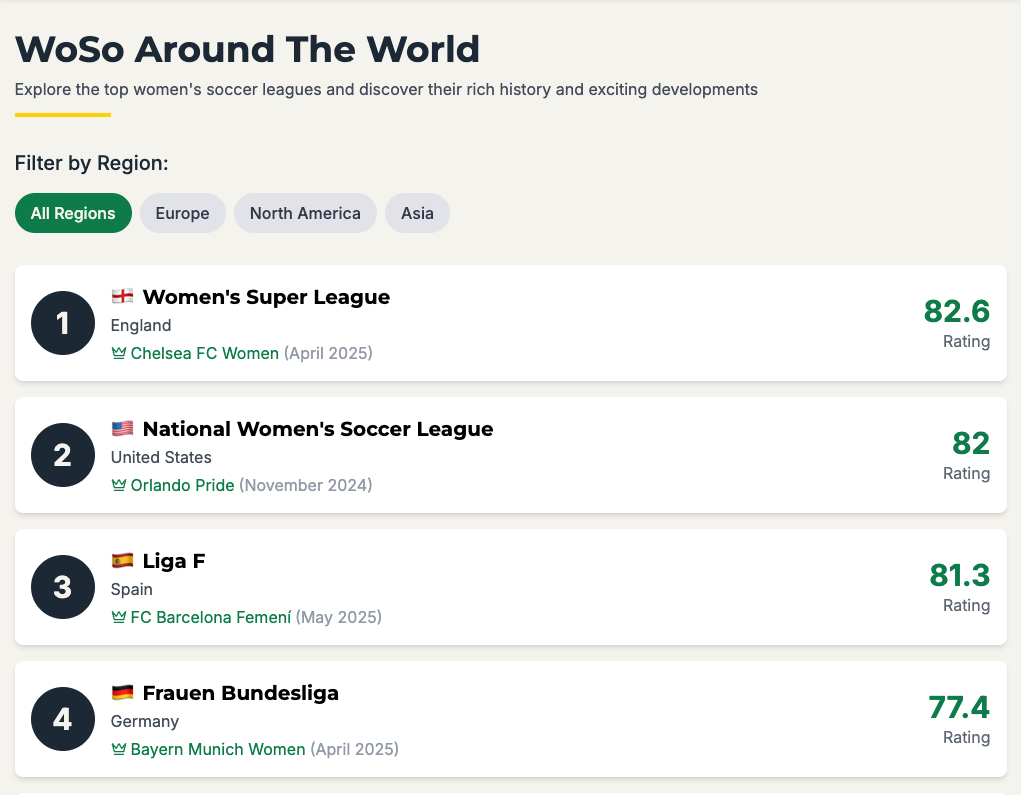Click the rank 3 circle badge
This screenshot has width=1021, height=795.
(x=63, y=587)
